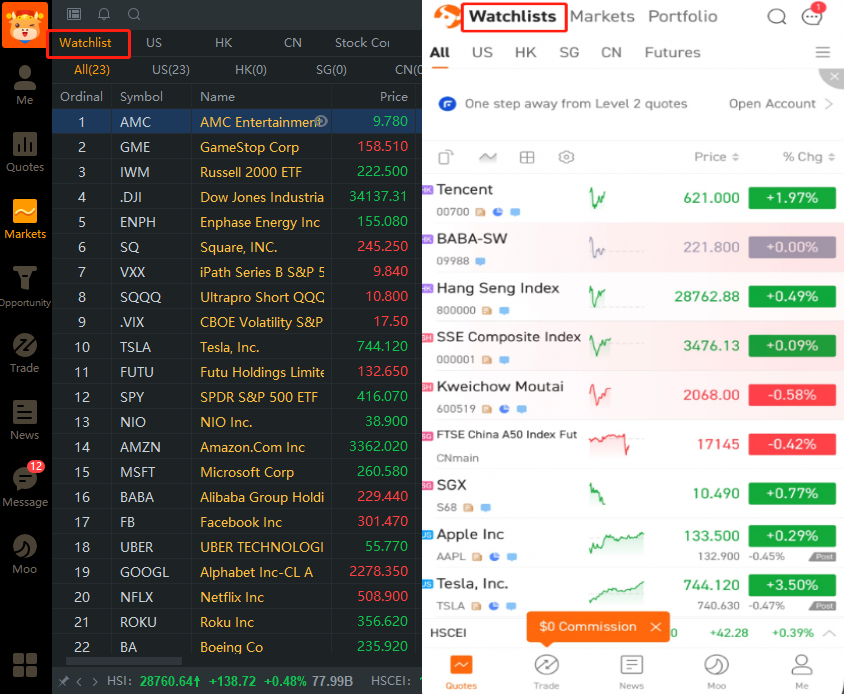The height and width of the screenshot is (694, 844).
Task: Switch to the desktop US tab
Action: [154, 43]
